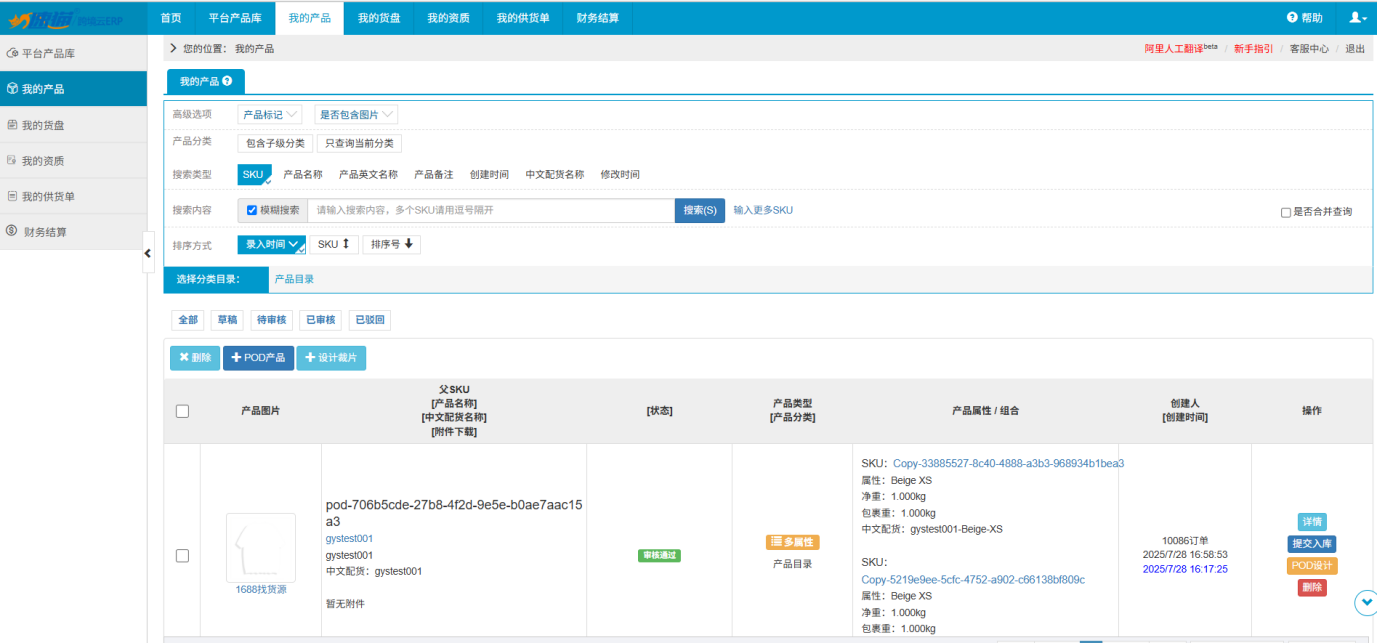Enable the 是否合并查询 checkbox
This screenshot has height=643, width=1377.
click(x=1286, y=210)
